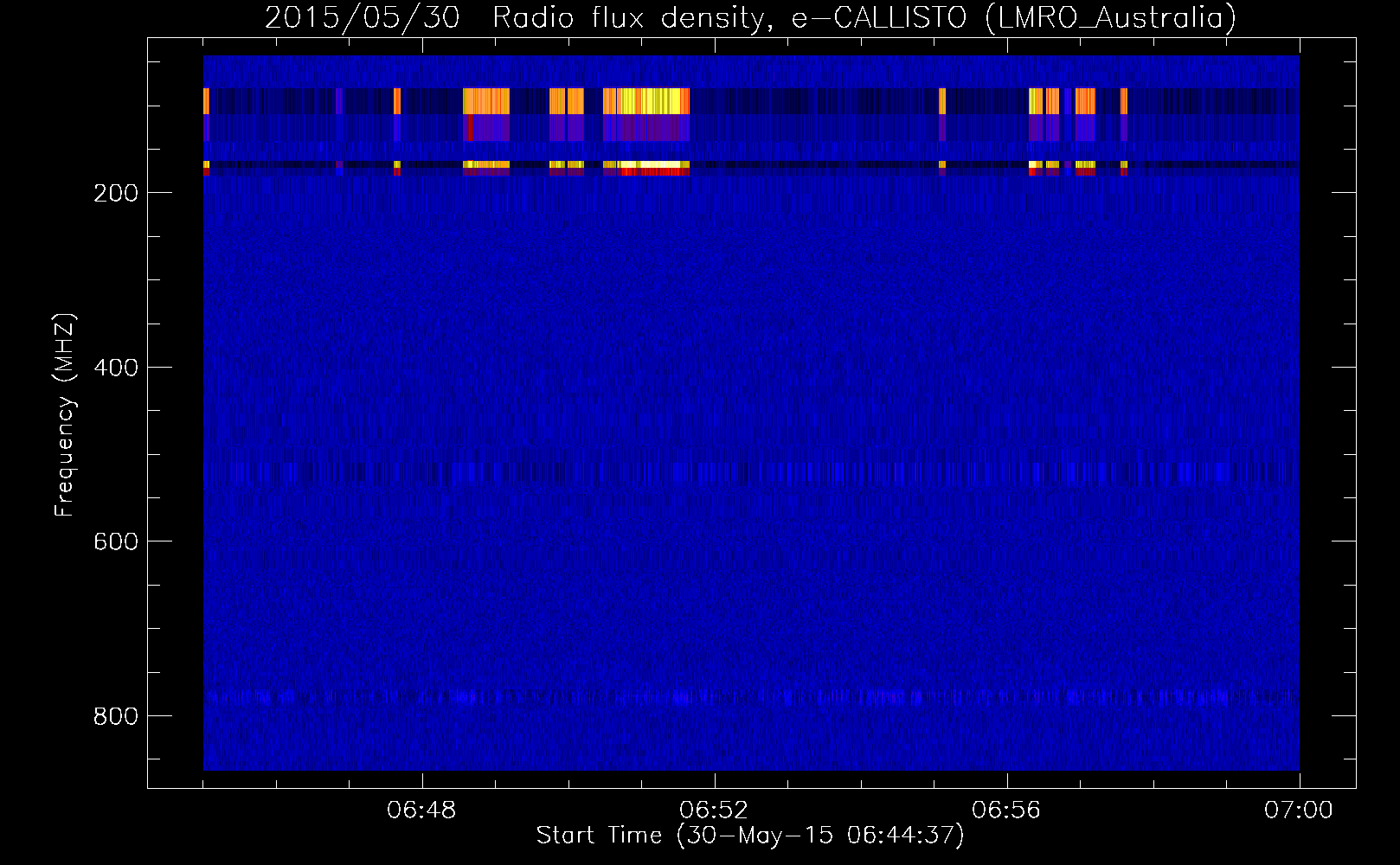
Task: Click the "Frequency (MHZ)" axis label
Action: tap(65, 415)
